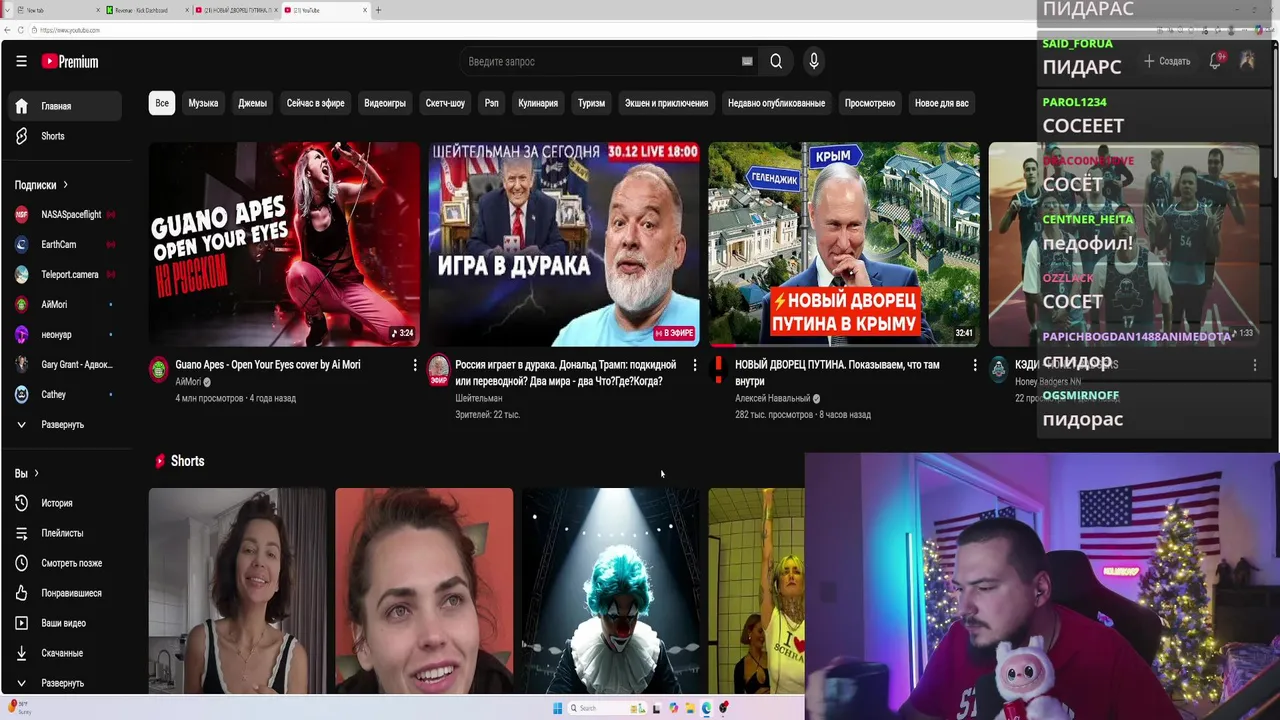Open File Explorer from the taskbar
The width and height of the screenshot is (1280, 720).
click(690, 708)
